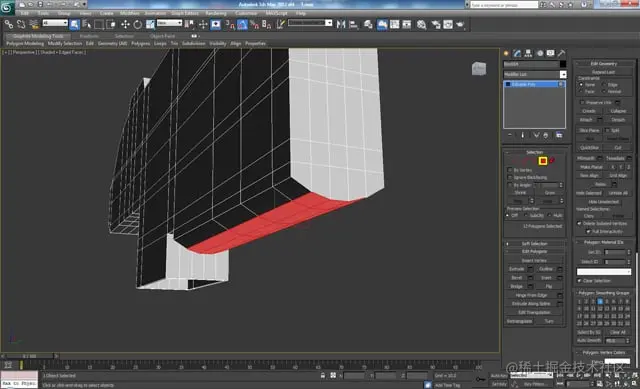This screenshot has height=389, width=640.
Task: Click the QuickSlice button
Action: point(589,147)
